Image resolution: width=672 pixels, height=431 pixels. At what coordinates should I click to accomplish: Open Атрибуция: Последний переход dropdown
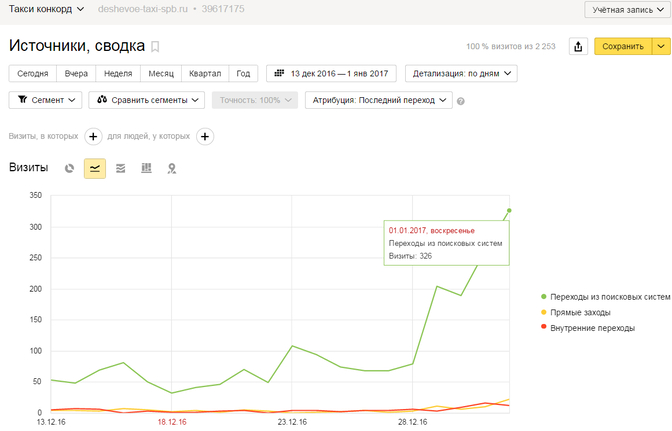[x=378, y=100]
